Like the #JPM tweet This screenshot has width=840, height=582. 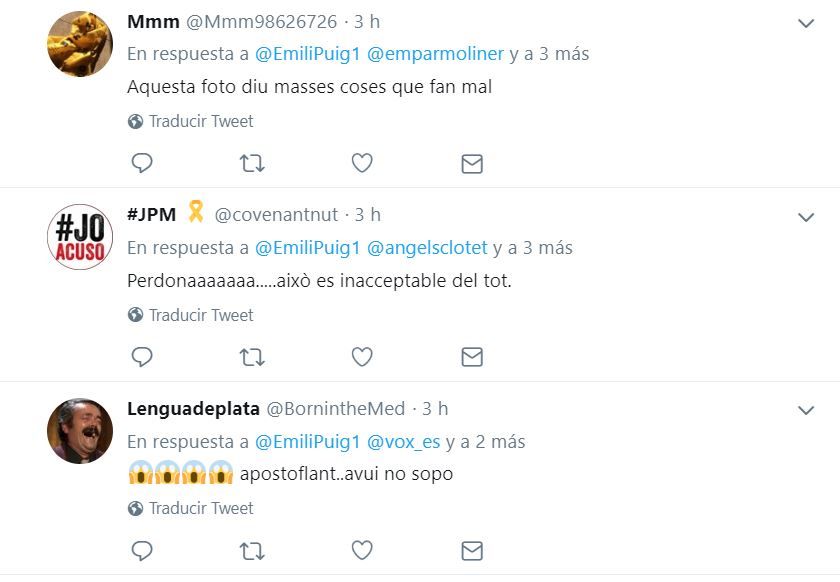click(x=362, y=356)
